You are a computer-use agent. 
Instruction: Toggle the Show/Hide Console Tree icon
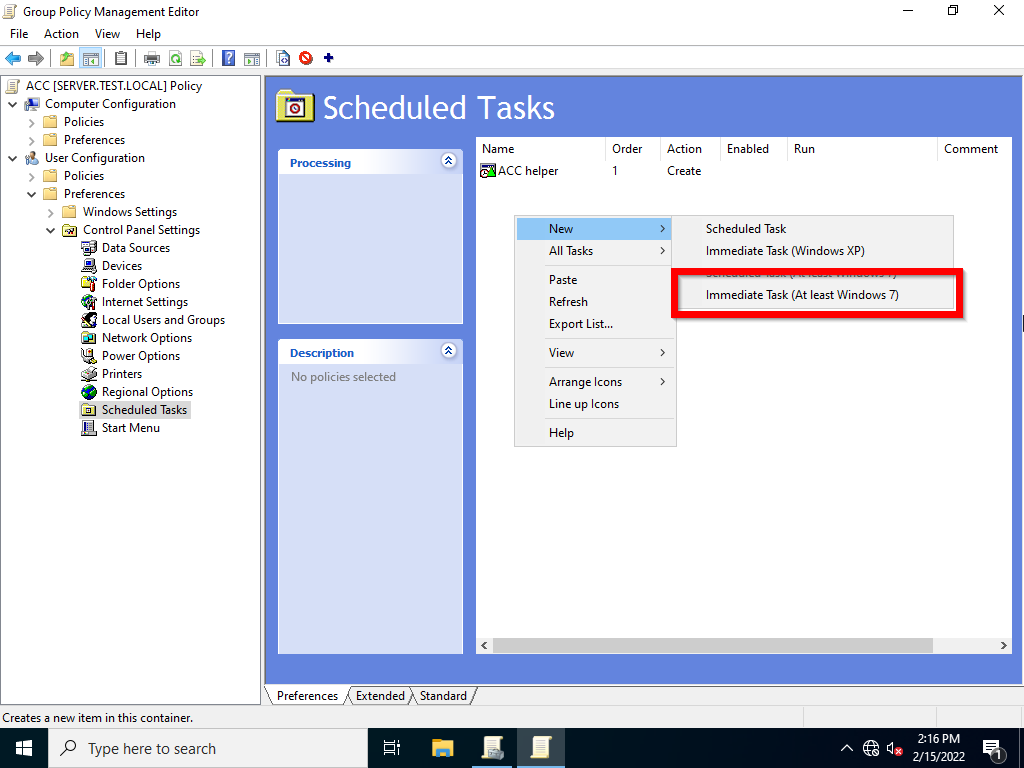click(x=90, y=58)
